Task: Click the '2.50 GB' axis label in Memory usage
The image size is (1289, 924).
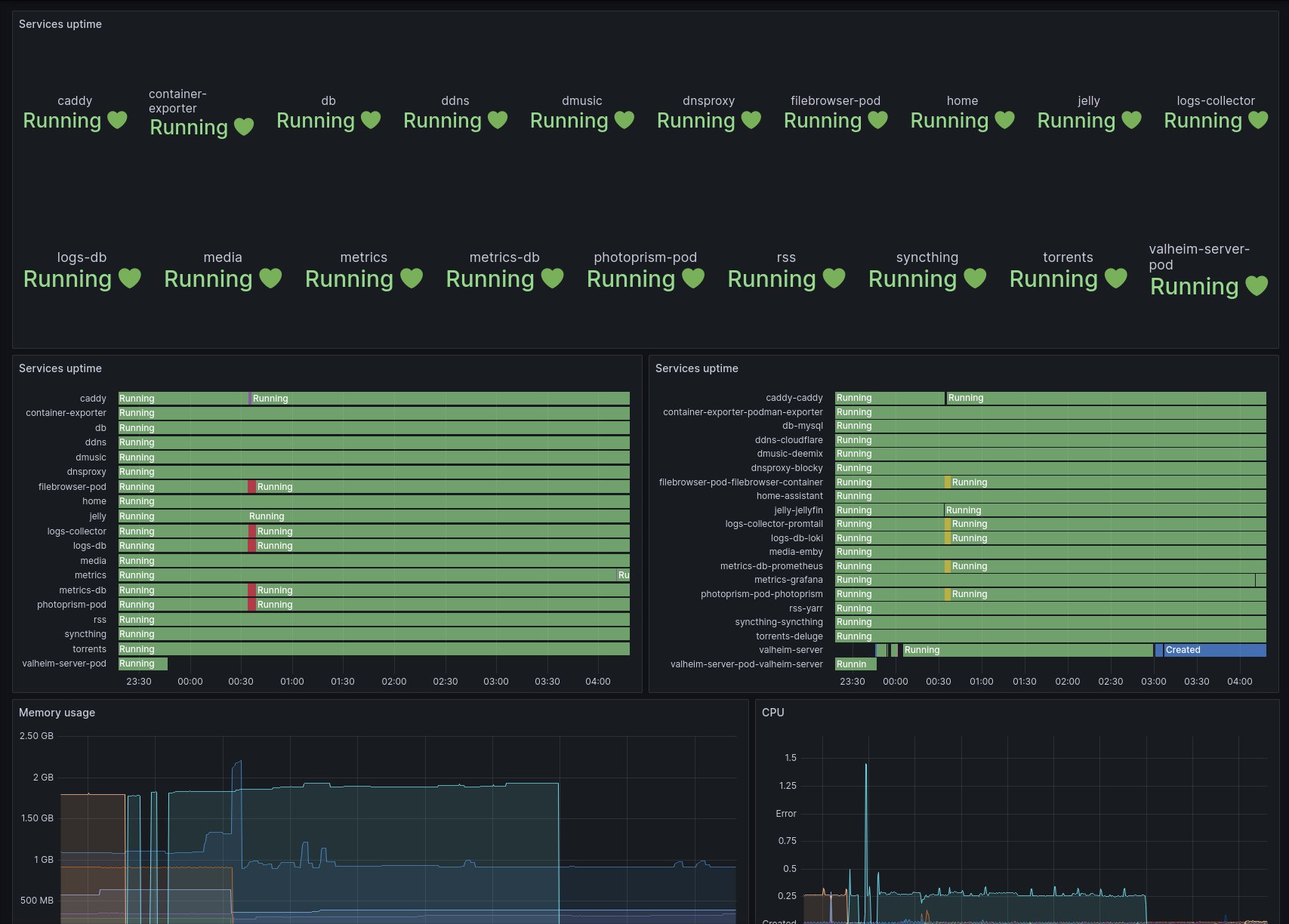Action: coord(36,736)
